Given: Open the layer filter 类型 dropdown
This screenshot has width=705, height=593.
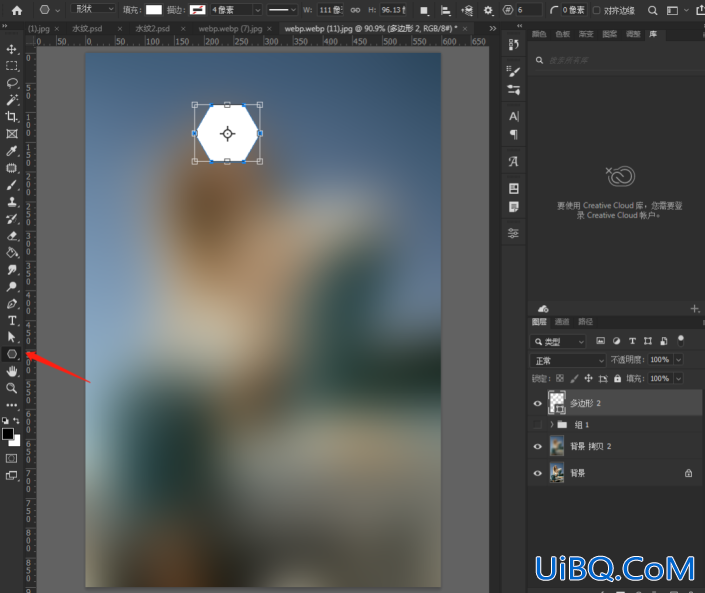Looking at the screenshot, I should click(558, 342).
